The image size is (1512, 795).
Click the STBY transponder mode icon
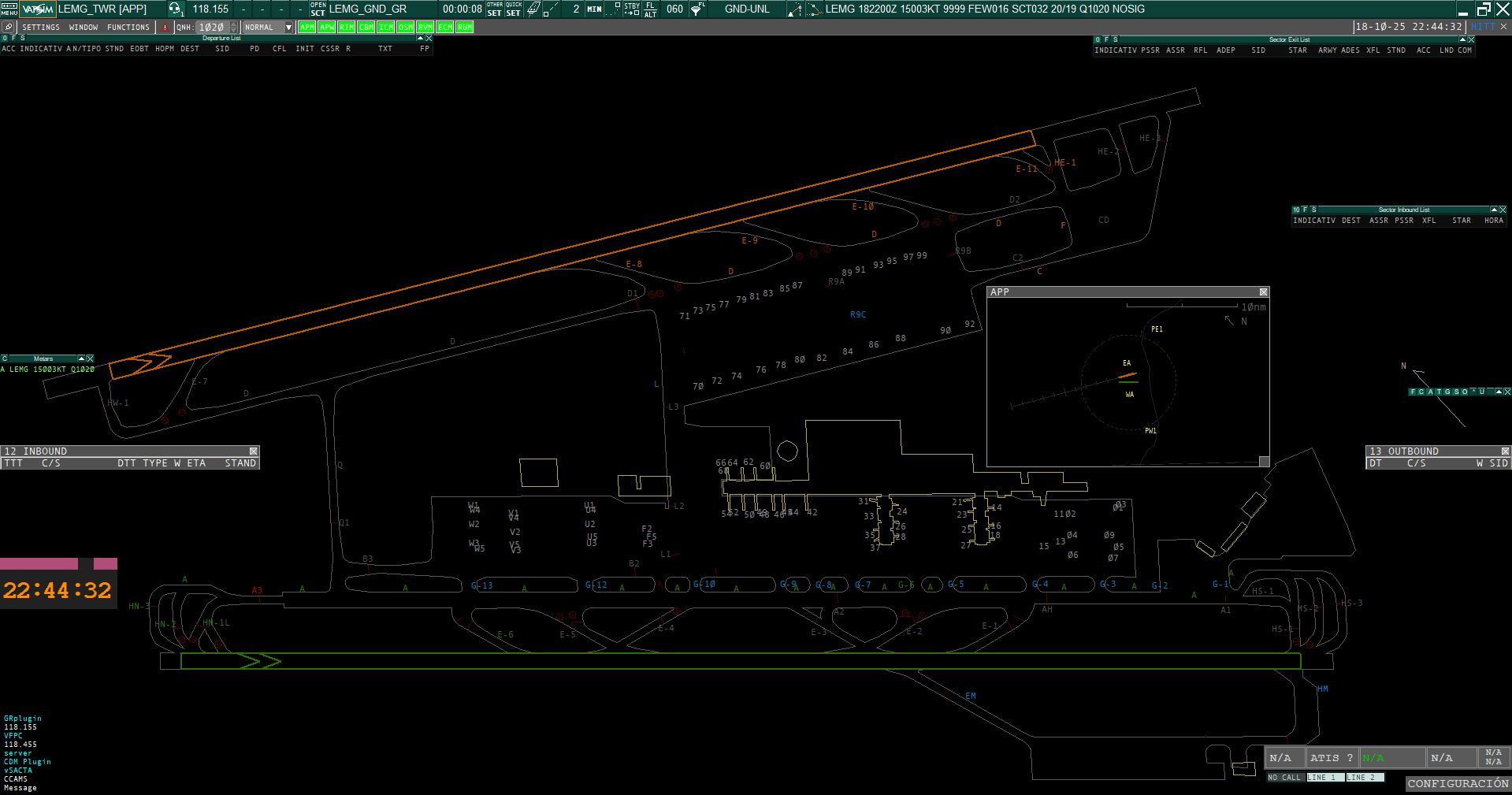632,9
